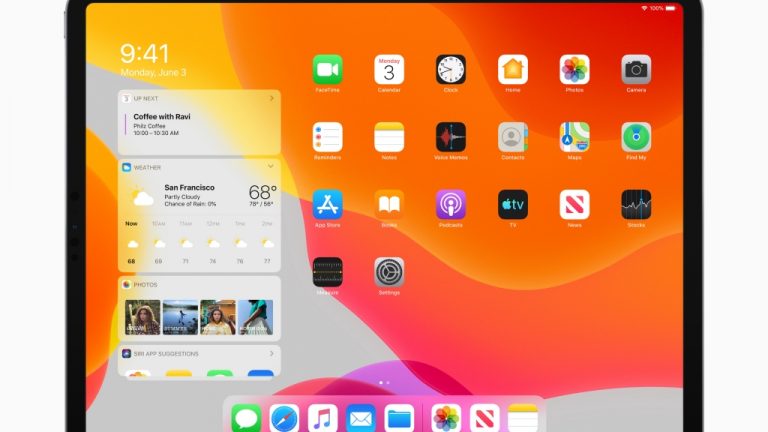Open Files from the dock

399,418
